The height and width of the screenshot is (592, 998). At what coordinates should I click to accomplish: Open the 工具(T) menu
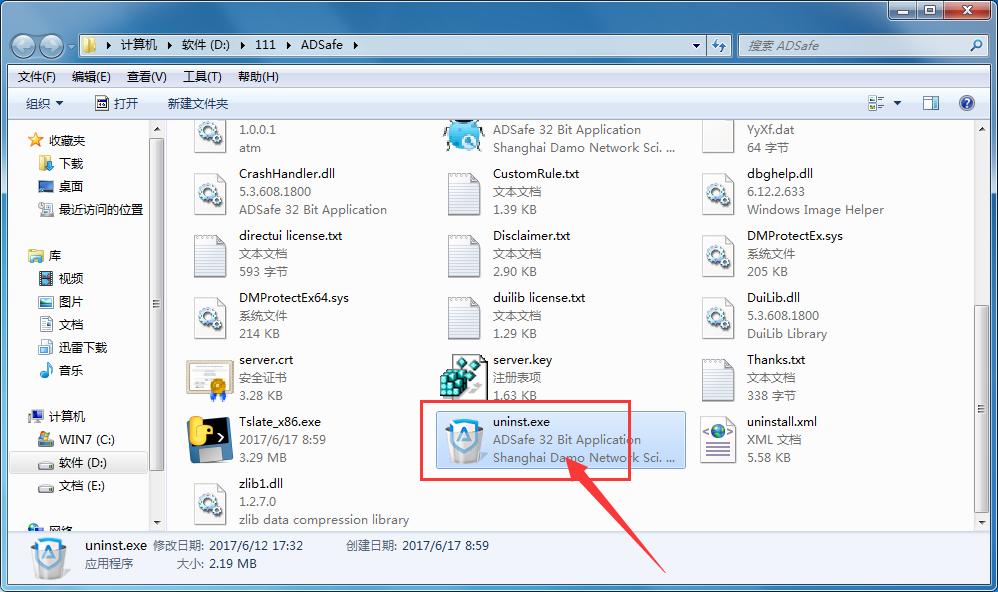pyautogui.click(x=201, y=77)
